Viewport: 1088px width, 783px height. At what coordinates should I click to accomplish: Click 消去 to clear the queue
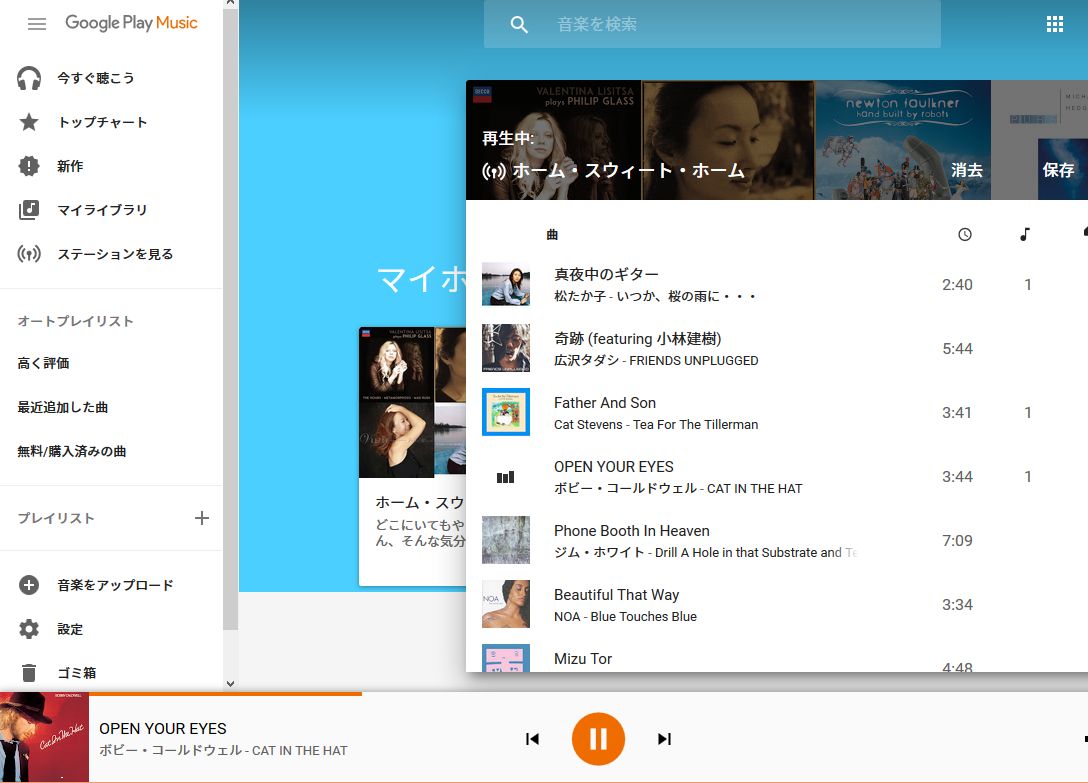pyautogui.click(x=967, y=170)
